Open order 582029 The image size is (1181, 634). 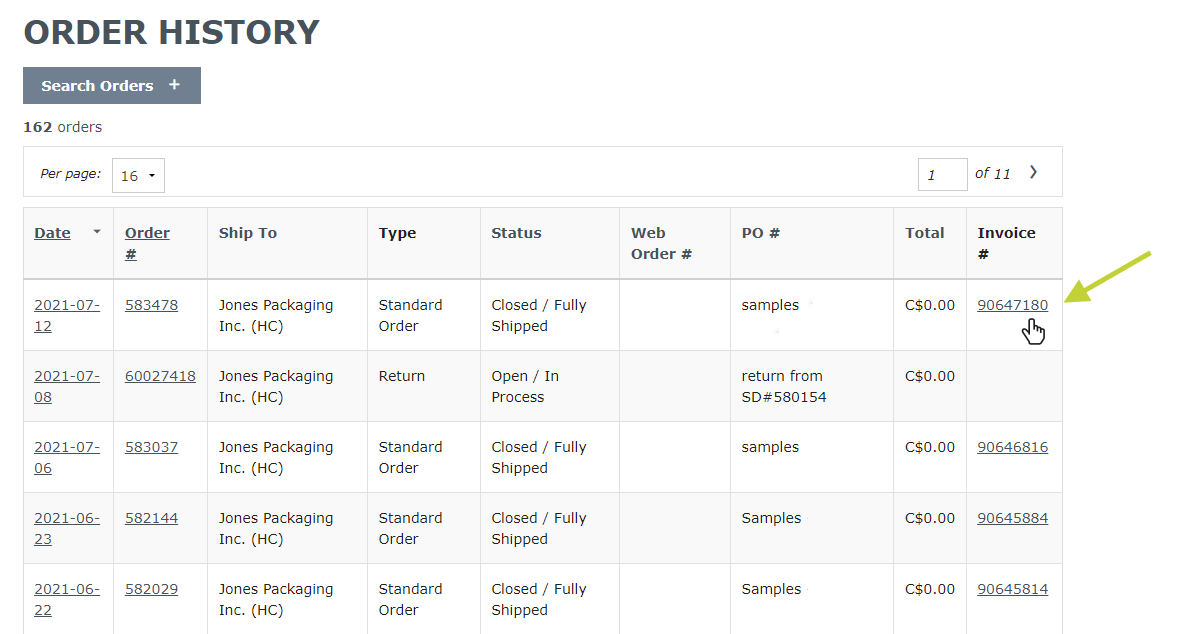pyautogui.click(x=151, y=589)
